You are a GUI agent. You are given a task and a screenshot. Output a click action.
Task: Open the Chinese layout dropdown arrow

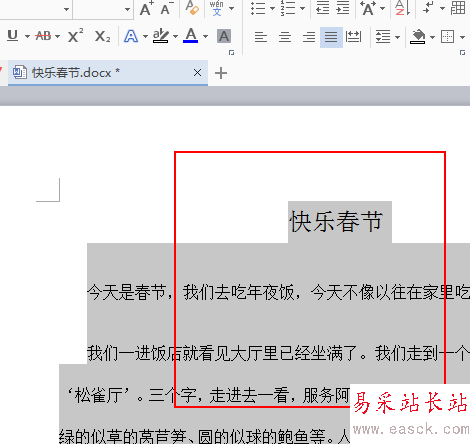(382, 8)
